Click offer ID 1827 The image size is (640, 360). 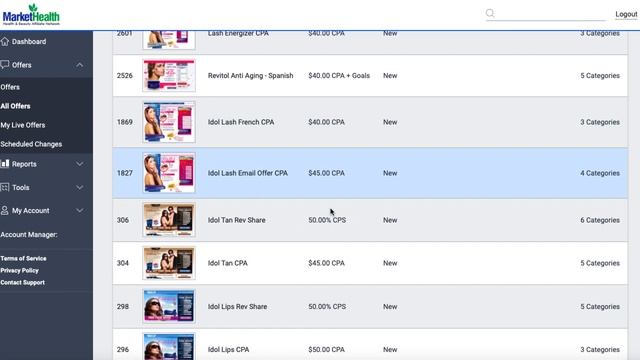click(124, 173)
